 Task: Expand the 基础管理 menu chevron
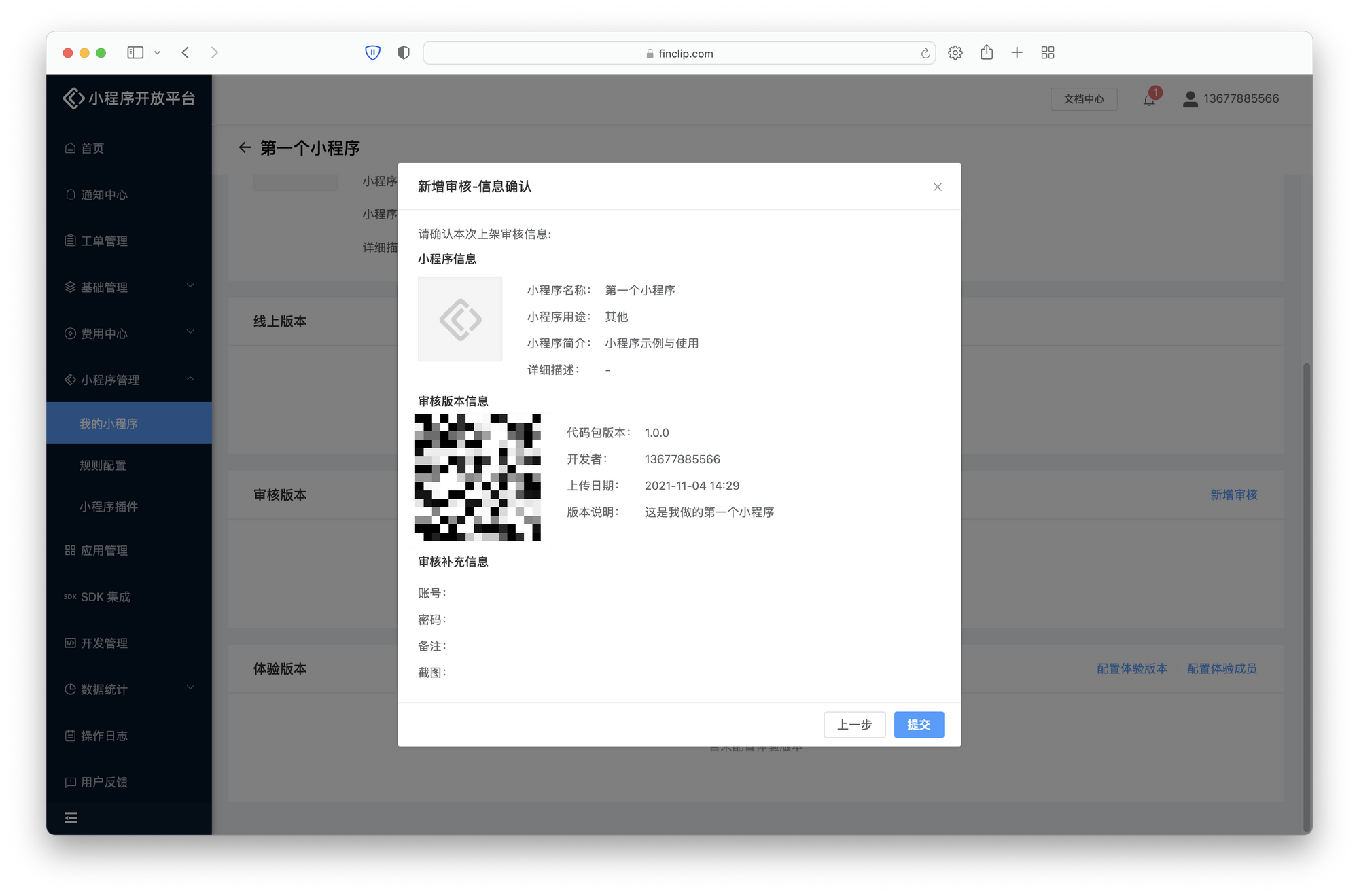190,286
